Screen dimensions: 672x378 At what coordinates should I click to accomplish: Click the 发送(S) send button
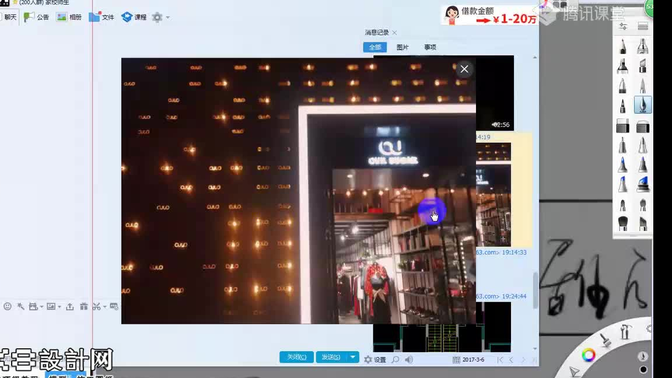331,357
